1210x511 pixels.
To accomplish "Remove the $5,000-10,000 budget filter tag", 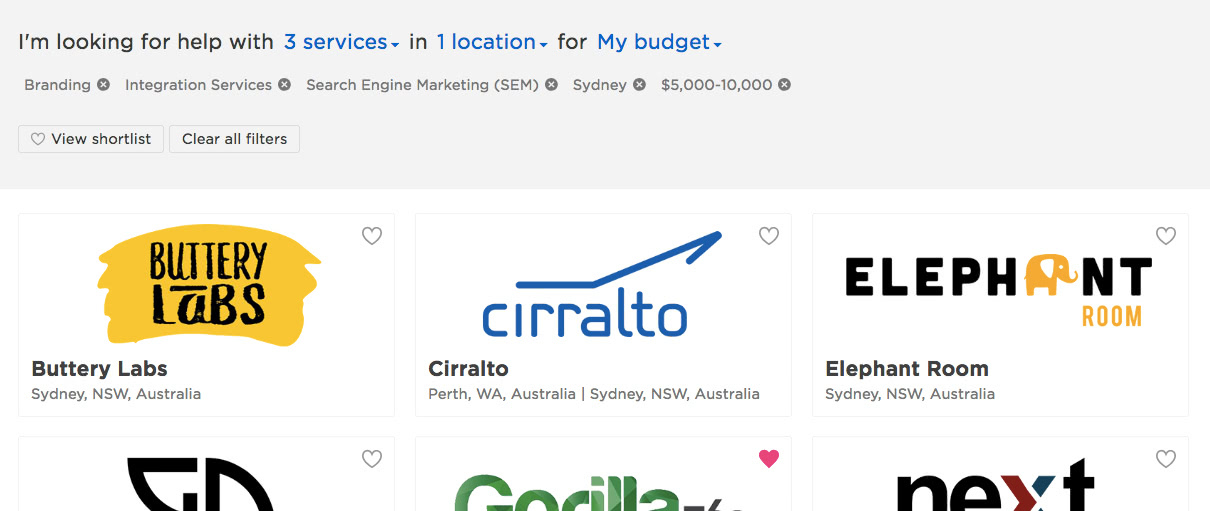I will pyautogui.click(x=784, y=85).
